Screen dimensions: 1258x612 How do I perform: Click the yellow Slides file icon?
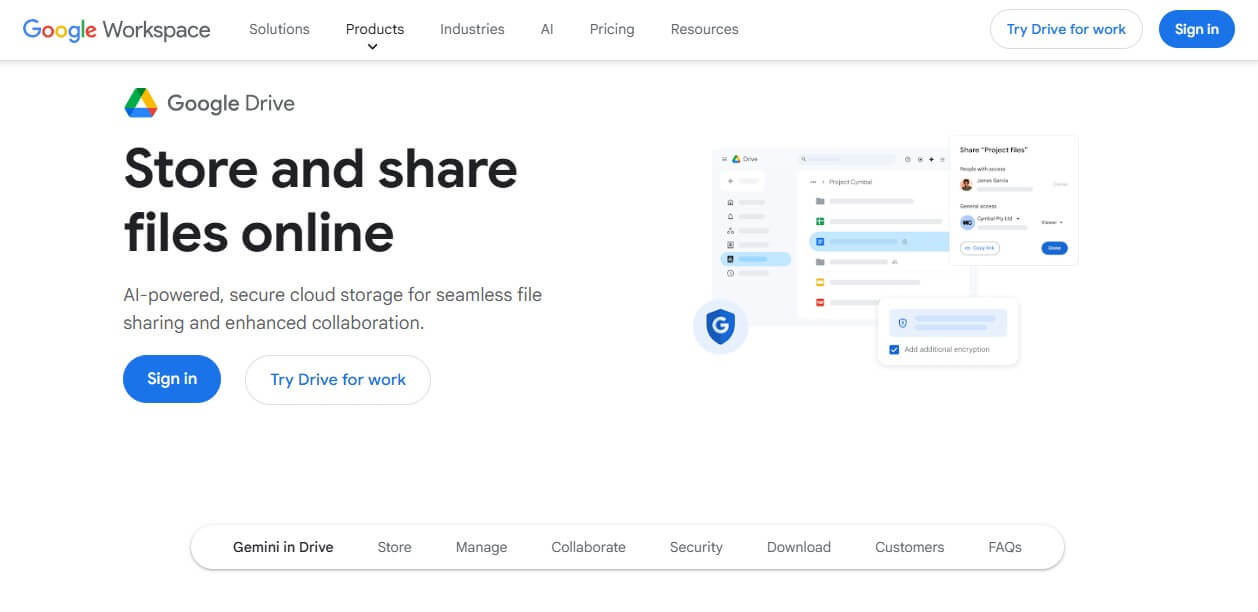[x=820, y=281]
